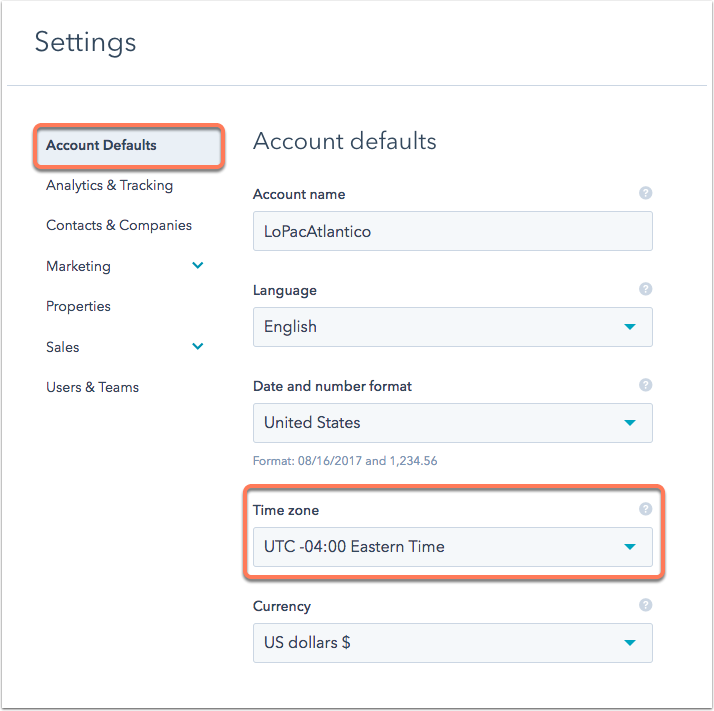The width and height of the screenshot is (714, 711).
Task: Click help icon beside Time zone
Action: pyautogui.click(x=645, y=509)
